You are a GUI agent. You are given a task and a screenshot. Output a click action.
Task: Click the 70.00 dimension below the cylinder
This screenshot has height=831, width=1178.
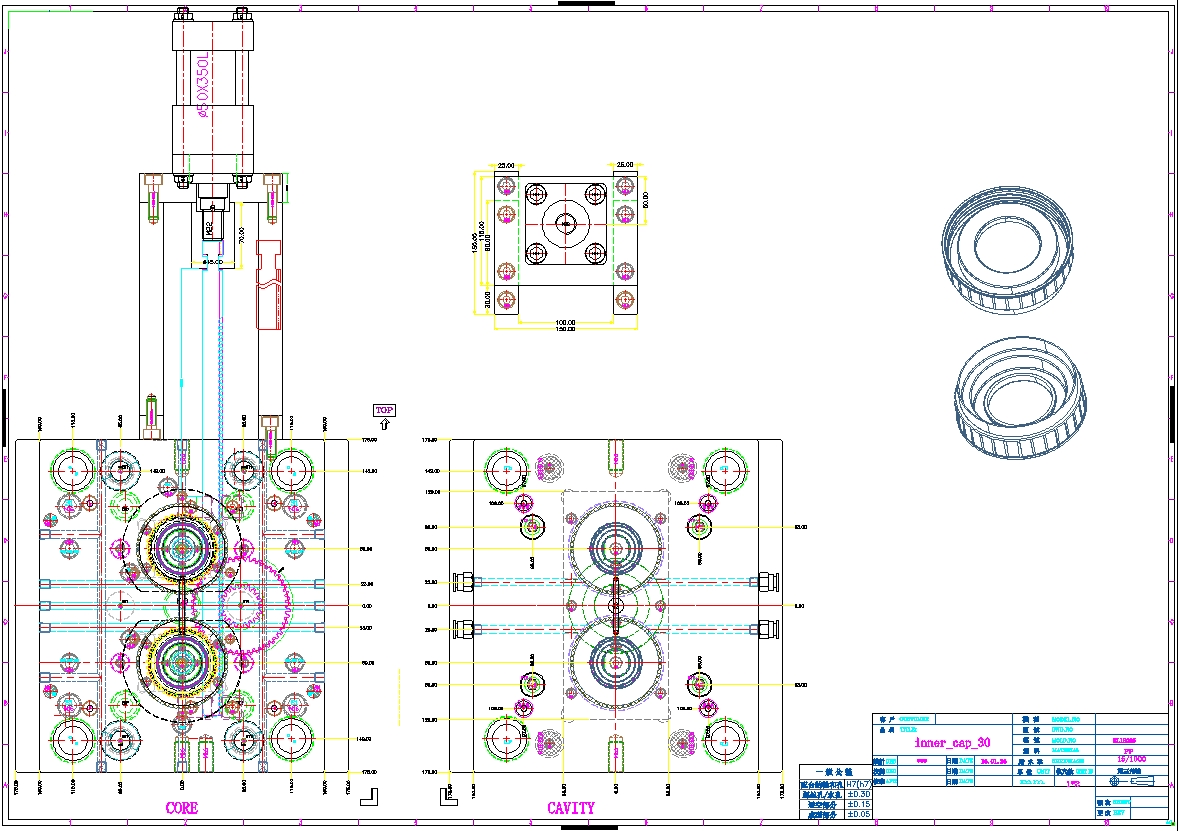tap(243, 236)
